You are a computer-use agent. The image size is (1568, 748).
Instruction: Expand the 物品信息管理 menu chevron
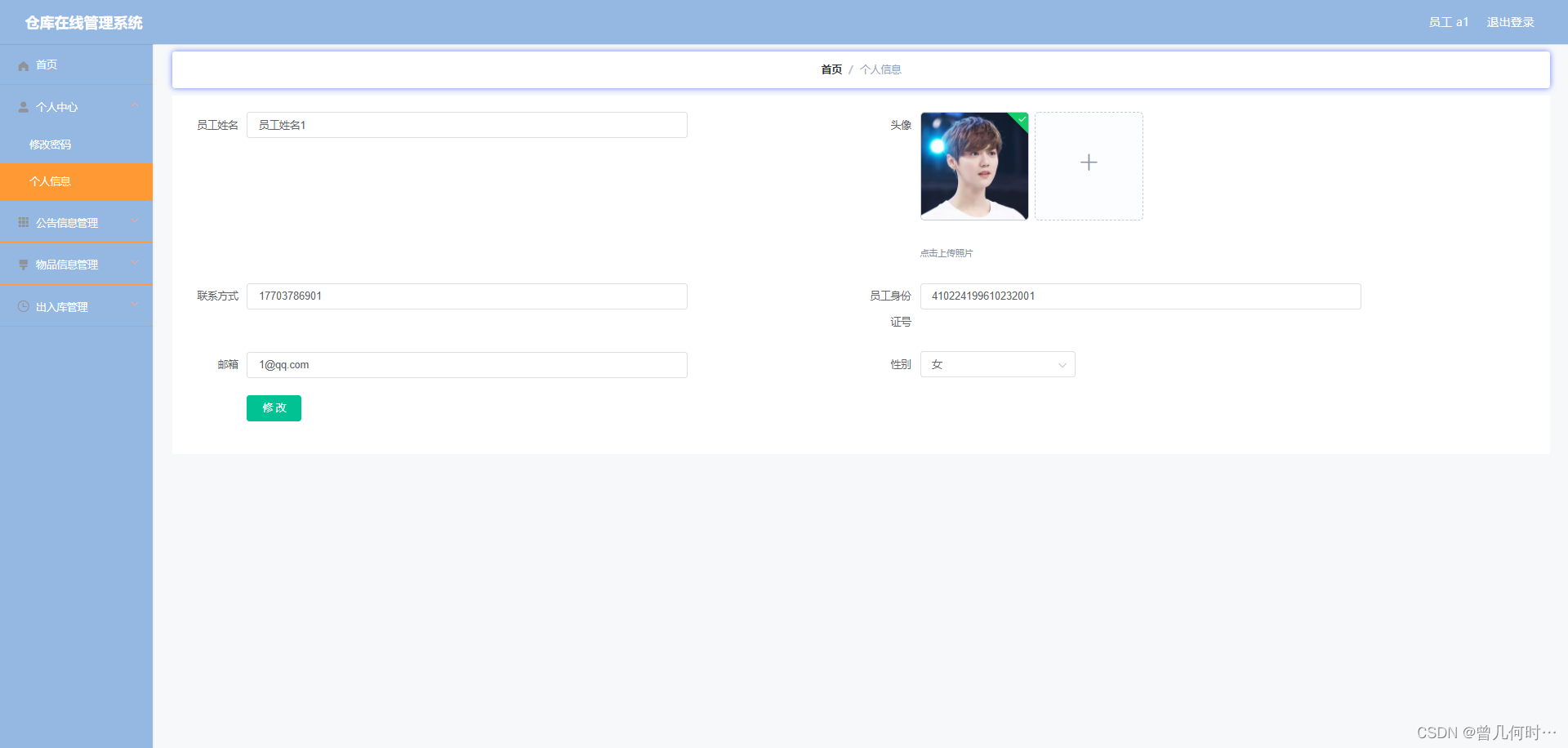(135, 264)
